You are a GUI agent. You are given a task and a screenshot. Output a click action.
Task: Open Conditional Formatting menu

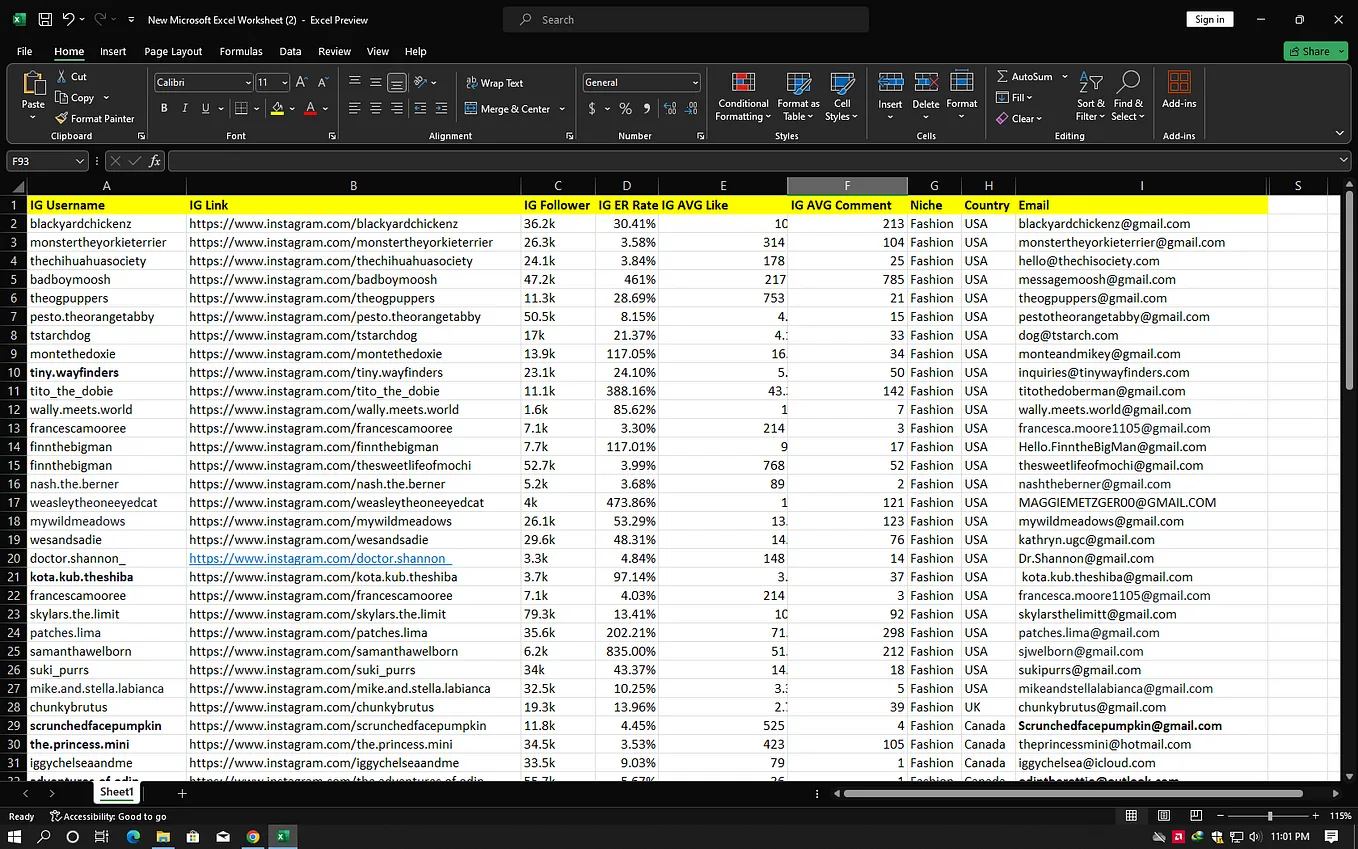[743, 97]
